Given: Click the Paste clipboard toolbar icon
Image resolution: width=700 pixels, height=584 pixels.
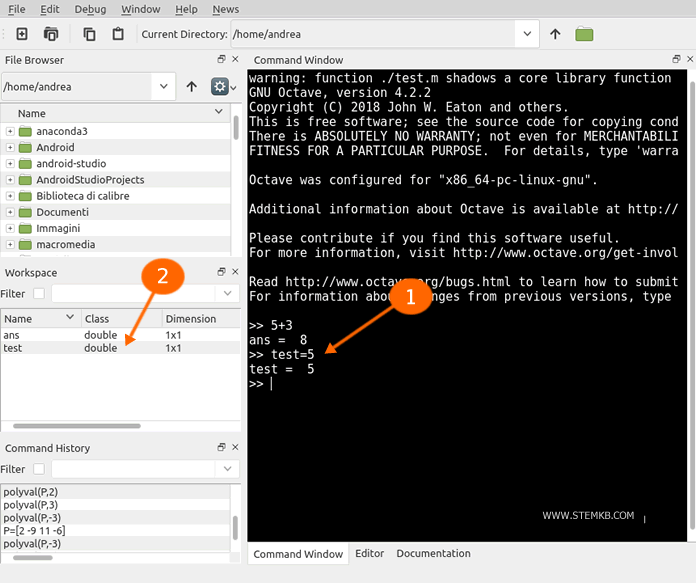Looking at the screenshot, I should coord(118,34).
